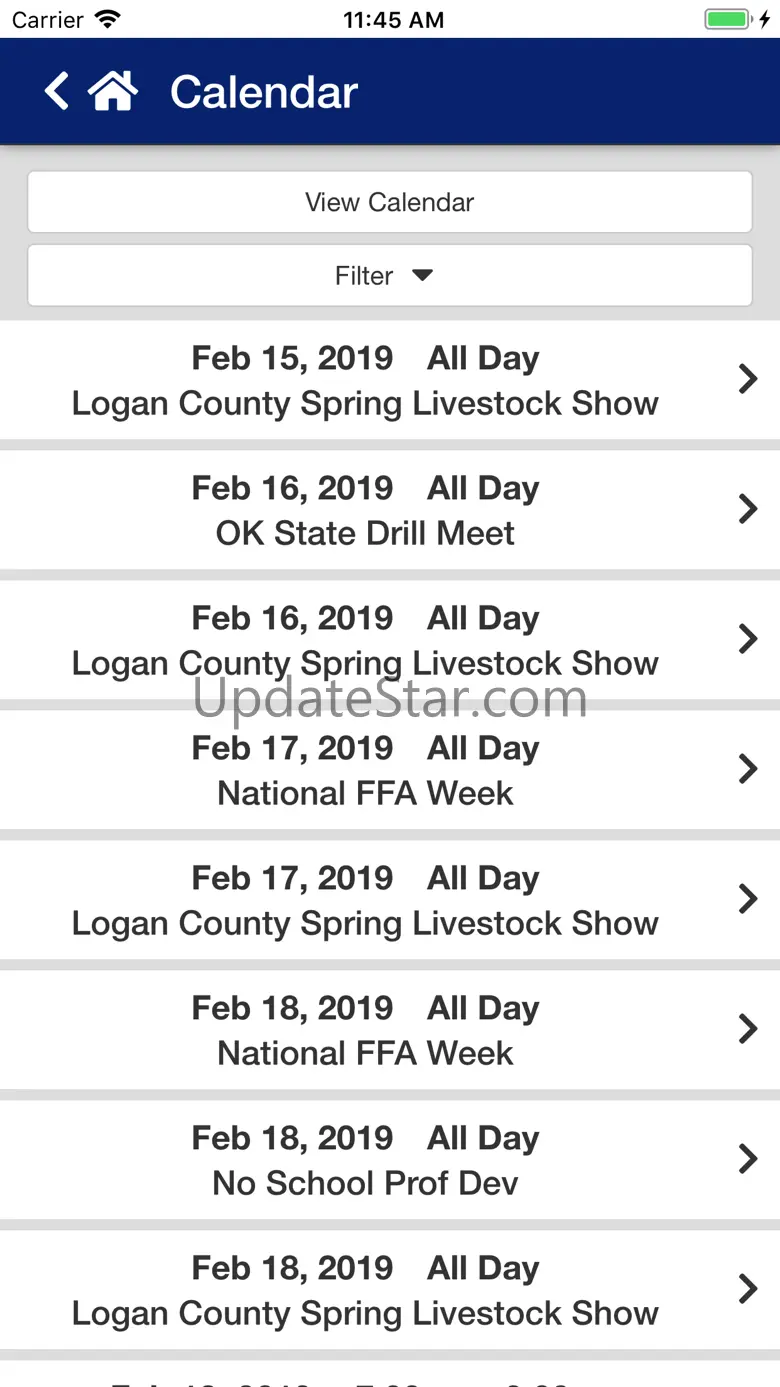This screenshot has height=1387, width=780.
Task: Tap chevron for No School Prof Dev
Action: tap(747, 1160)
